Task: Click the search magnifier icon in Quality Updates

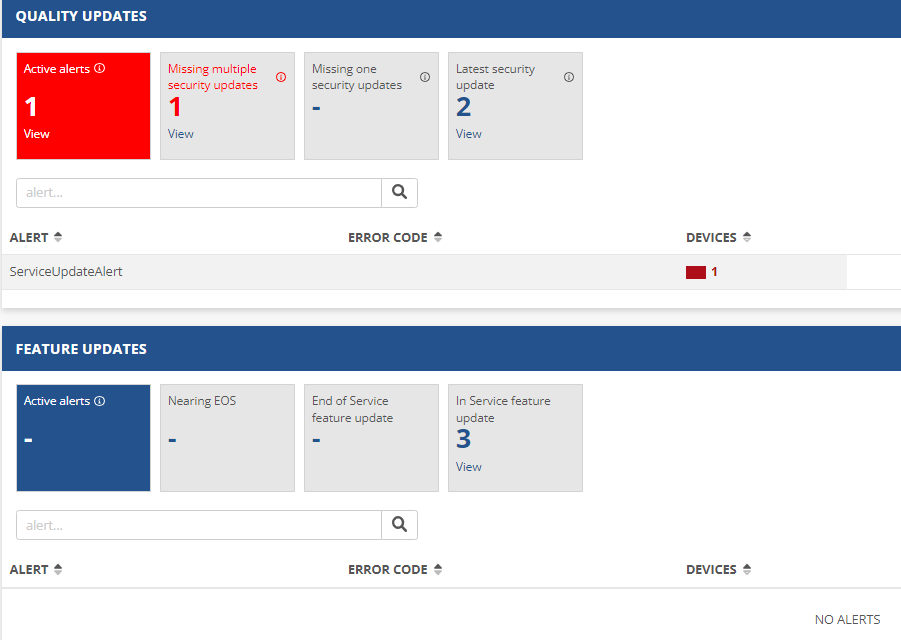Action: pos(399,192)
